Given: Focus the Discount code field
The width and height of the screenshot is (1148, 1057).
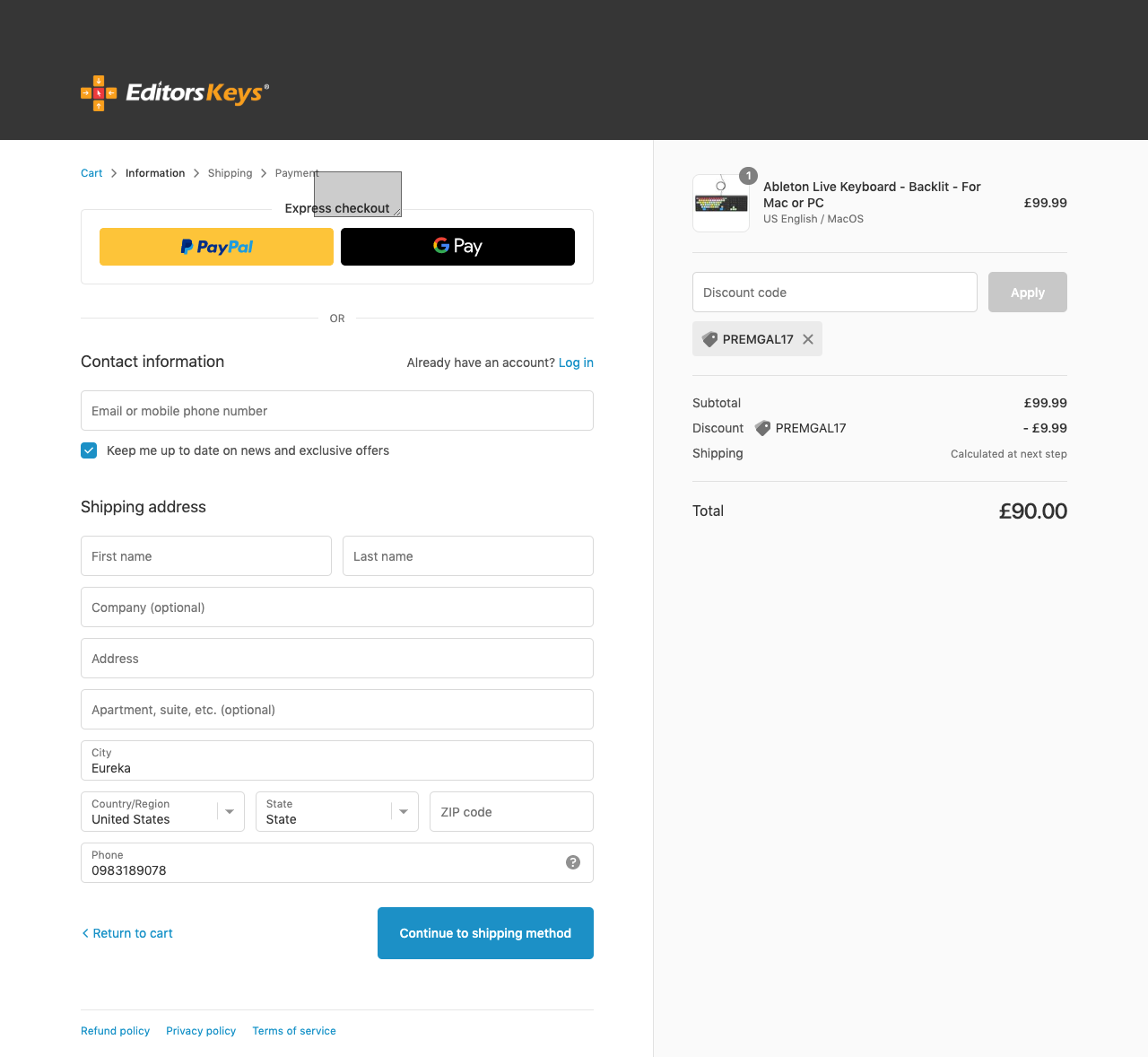Looking at the screenshot, I should click(835, 293).
